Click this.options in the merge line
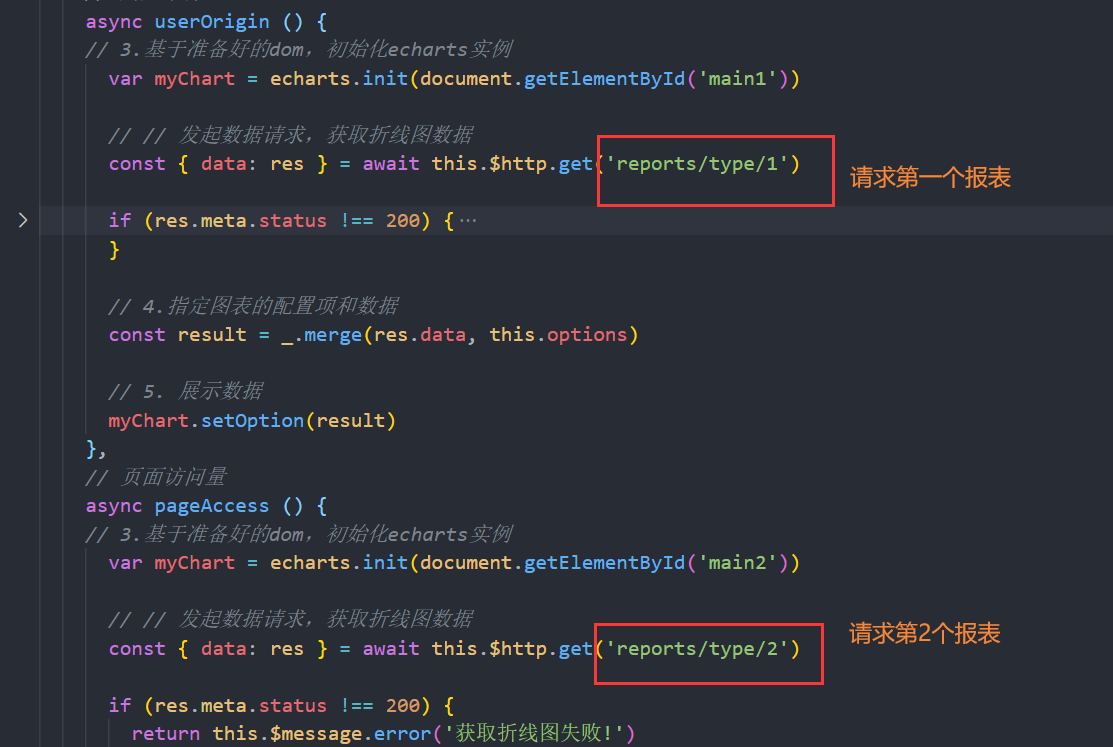 pyautogui.click(x=558, y=334)
